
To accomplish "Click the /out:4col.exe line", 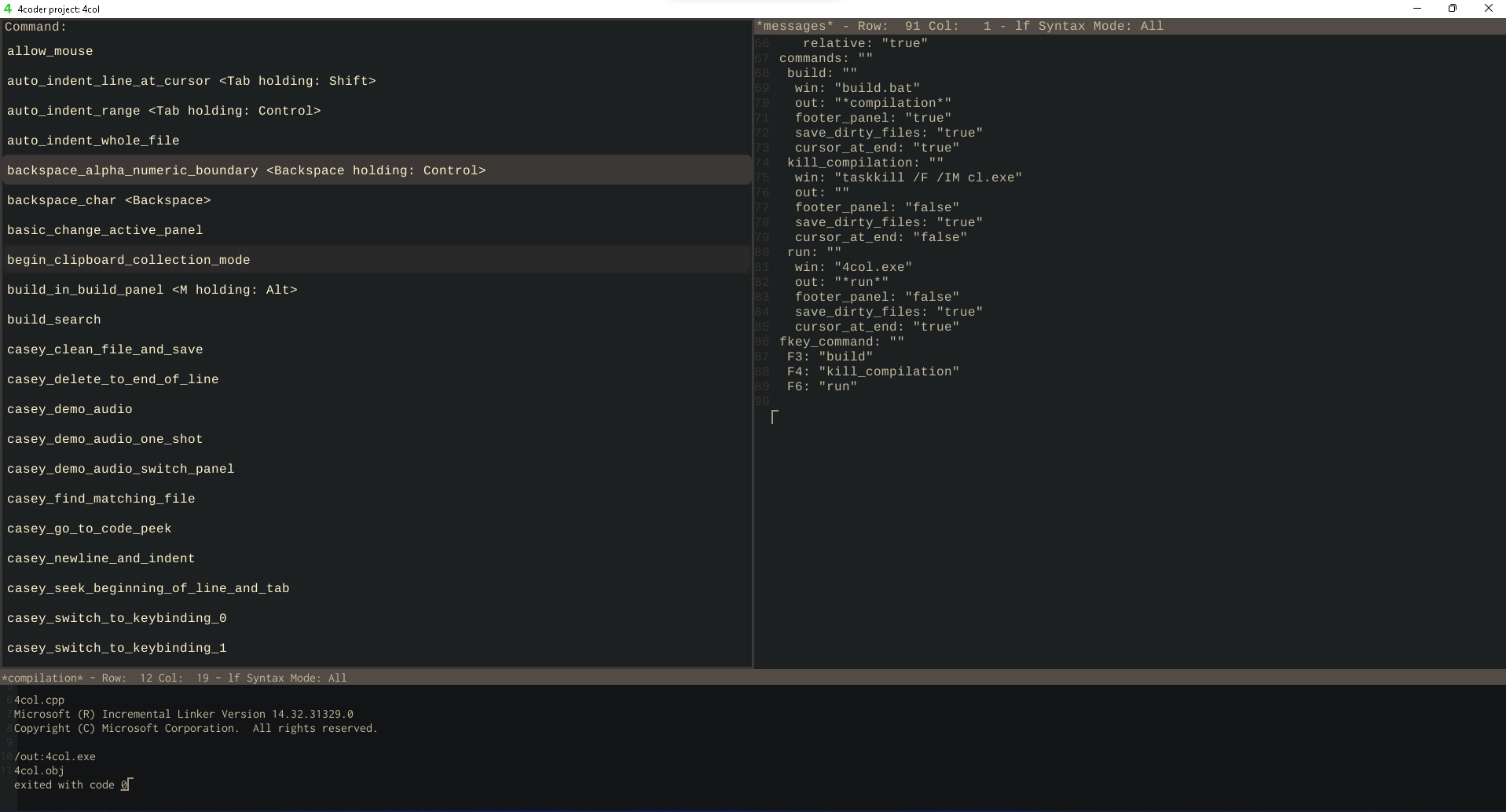I will click(x=55, y=756).
